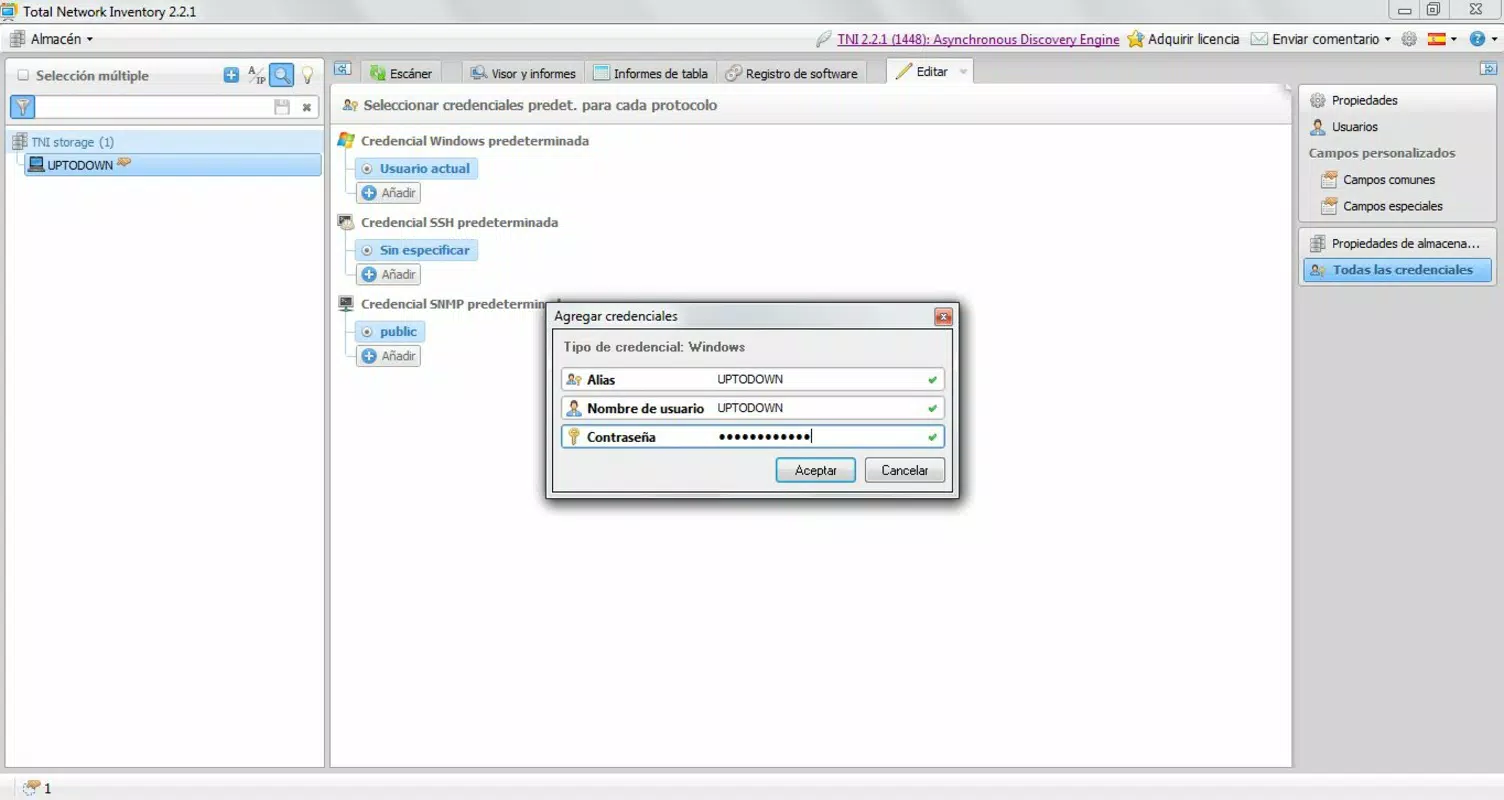Open the Enviar comentario dropdown arrow
1504x800 pixels.
pyautogui.click(x=1388, y=40)
